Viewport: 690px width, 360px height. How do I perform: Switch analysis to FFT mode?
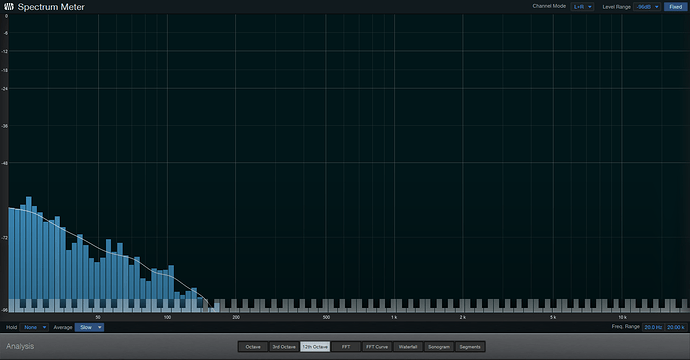pyautogui.click(x=346, y=347)
